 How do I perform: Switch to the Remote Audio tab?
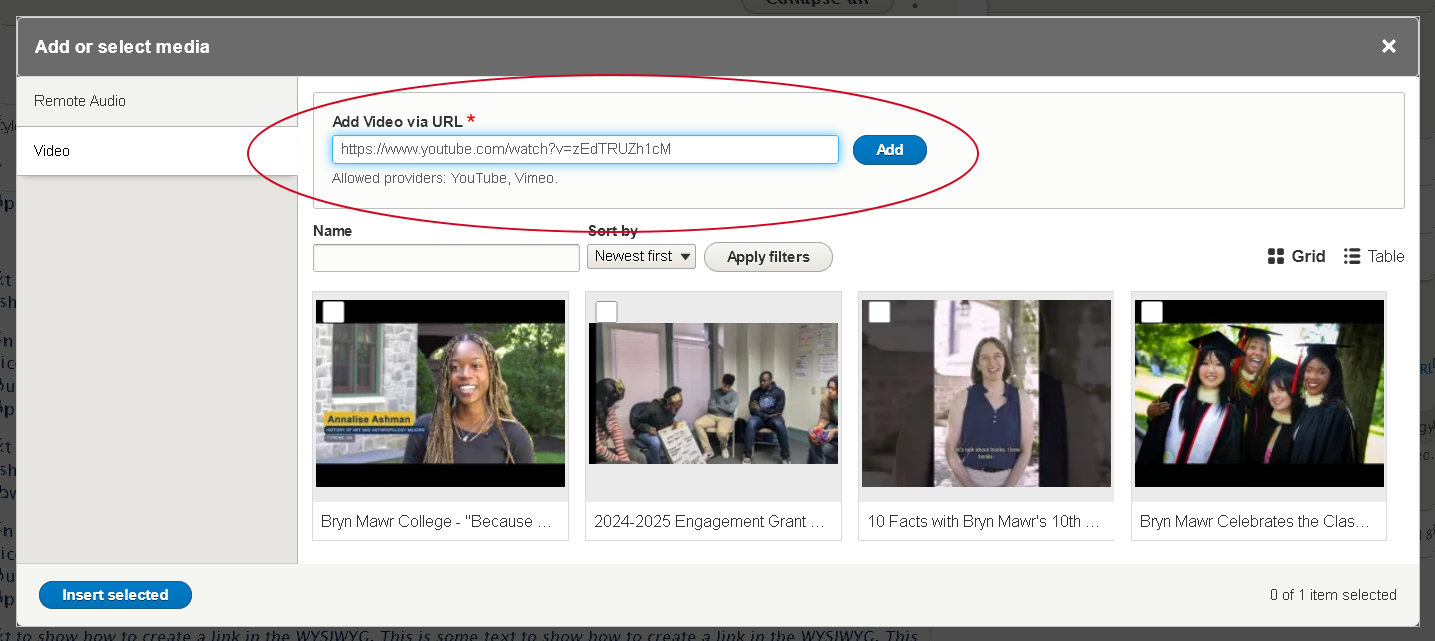(157, 101)
